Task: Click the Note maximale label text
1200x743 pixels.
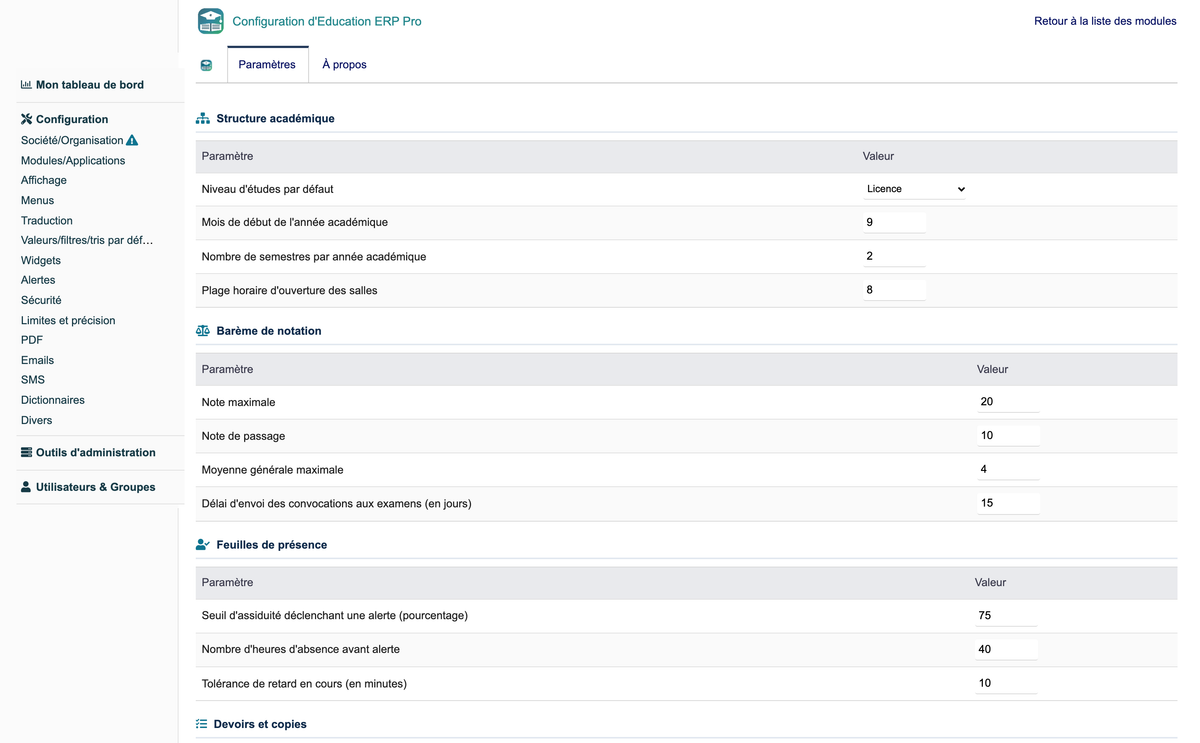Action: pyautogui.click(x=238, y=402)
